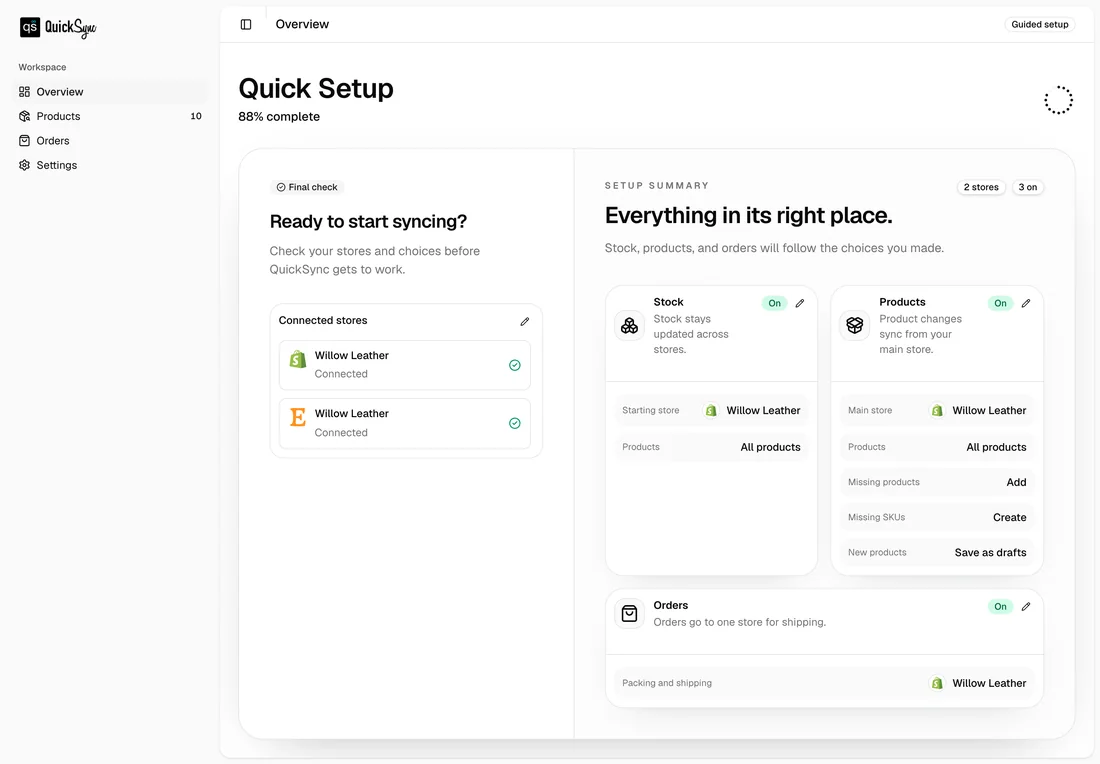Screen dimensions: 1100x764
Task: Click the Settings gear icon
Action: click(25, 166)
